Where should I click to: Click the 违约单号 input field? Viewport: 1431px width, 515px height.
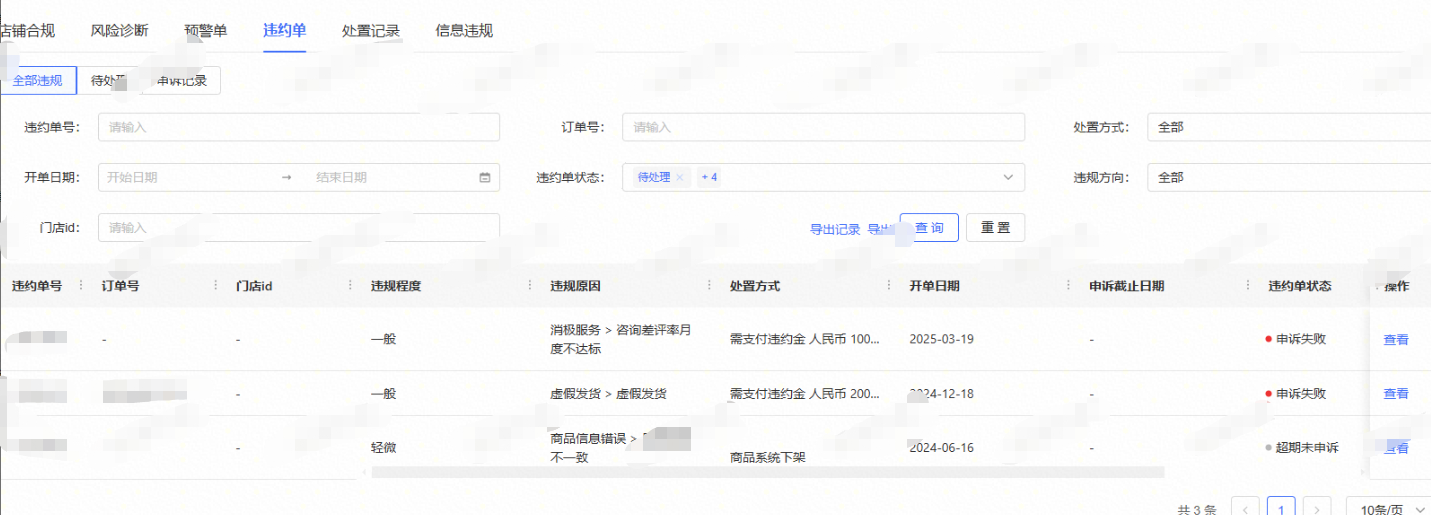[299, 128]
